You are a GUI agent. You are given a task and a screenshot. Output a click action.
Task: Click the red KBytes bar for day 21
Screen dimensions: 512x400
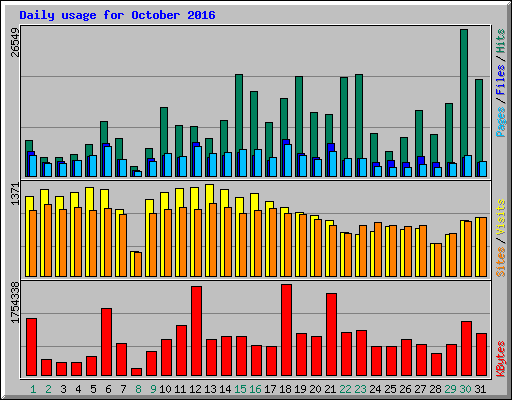coord(331,335)
